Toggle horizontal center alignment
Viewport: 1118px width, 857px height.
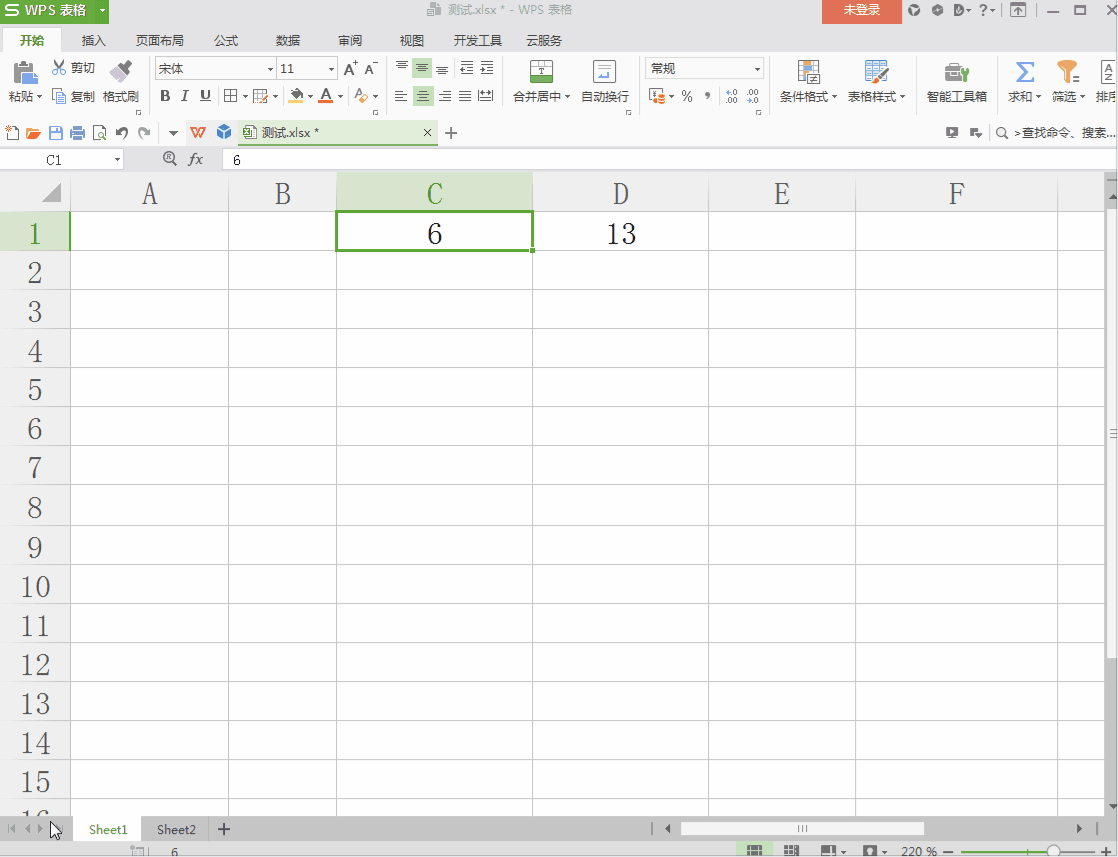423,96
